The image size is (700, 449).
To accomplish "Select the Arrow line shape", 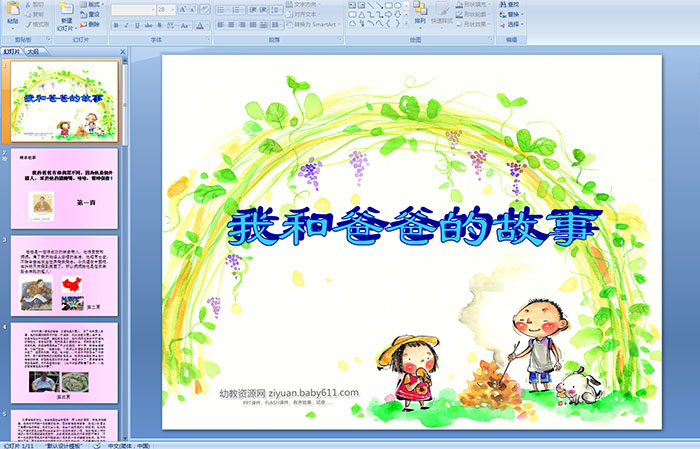I will tap(379, 5).
